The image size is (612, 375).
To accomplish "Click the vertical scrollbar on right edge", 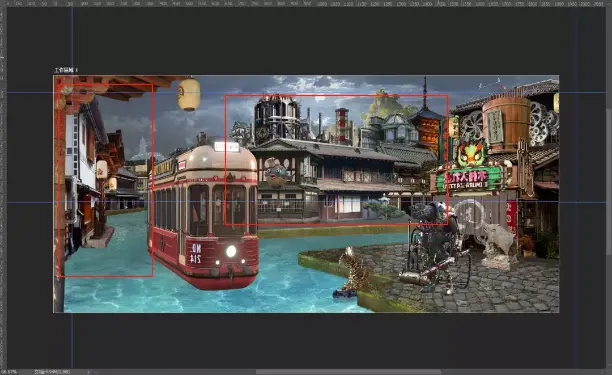I will coord(608,187).
